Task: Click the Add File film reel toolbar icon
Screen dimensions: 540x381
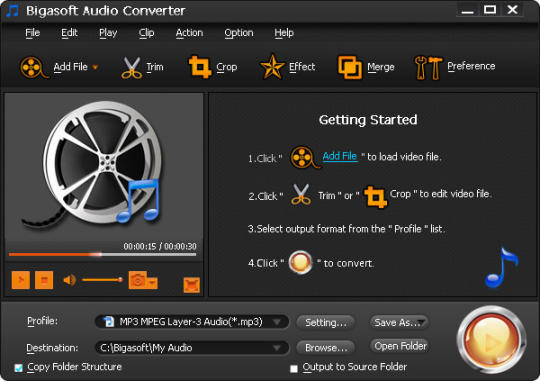Action: click(34, 67)
